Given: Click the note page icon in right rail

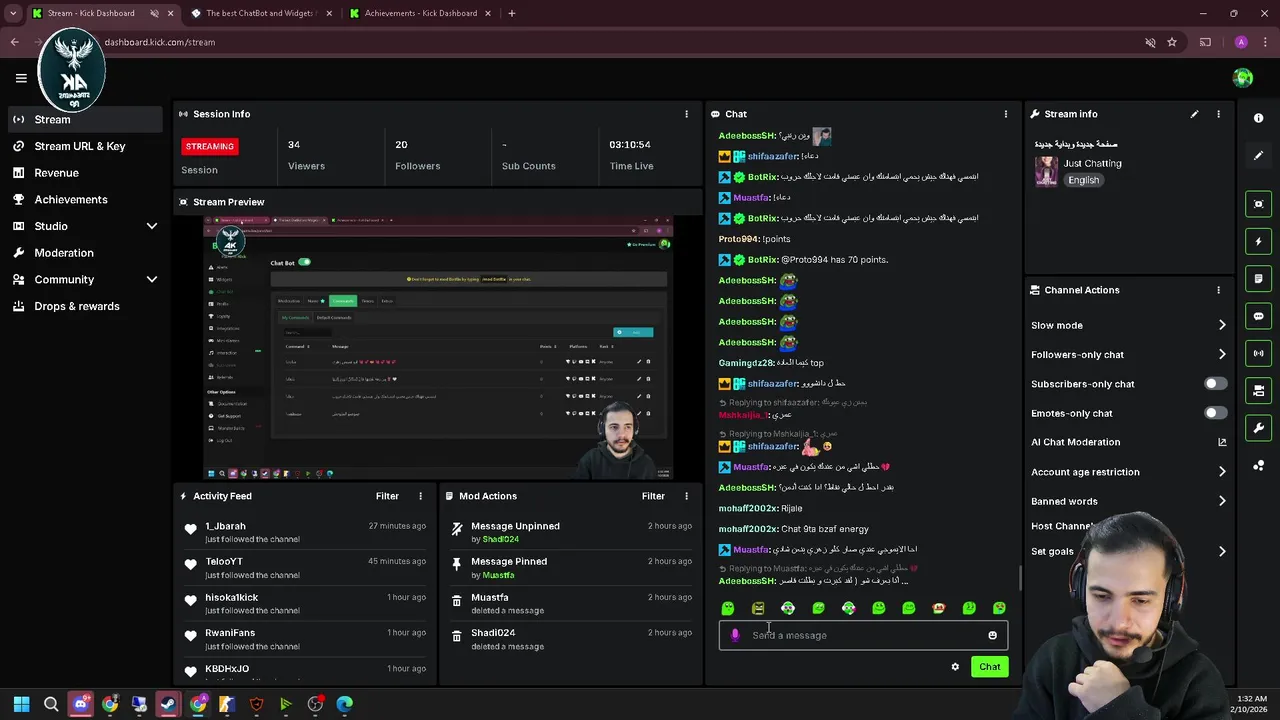Looking at the screenshot, I should tap(1258, 279).
